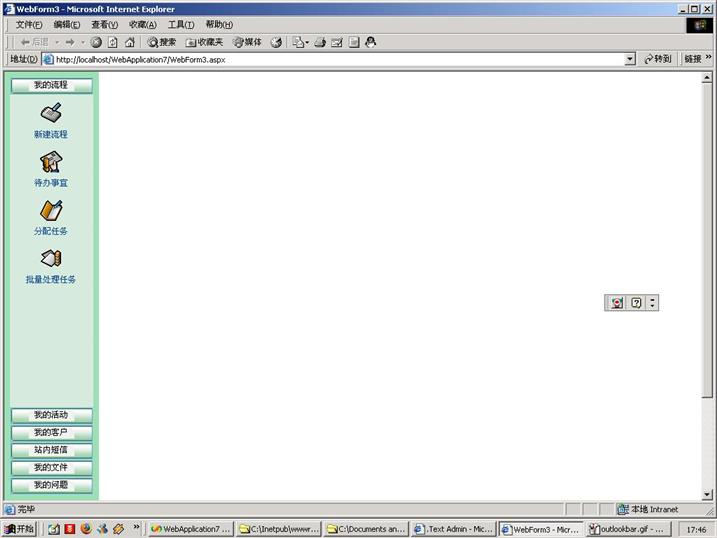Click the 待办事宜 link text
717x538 pixels.
tap(51, 183)
